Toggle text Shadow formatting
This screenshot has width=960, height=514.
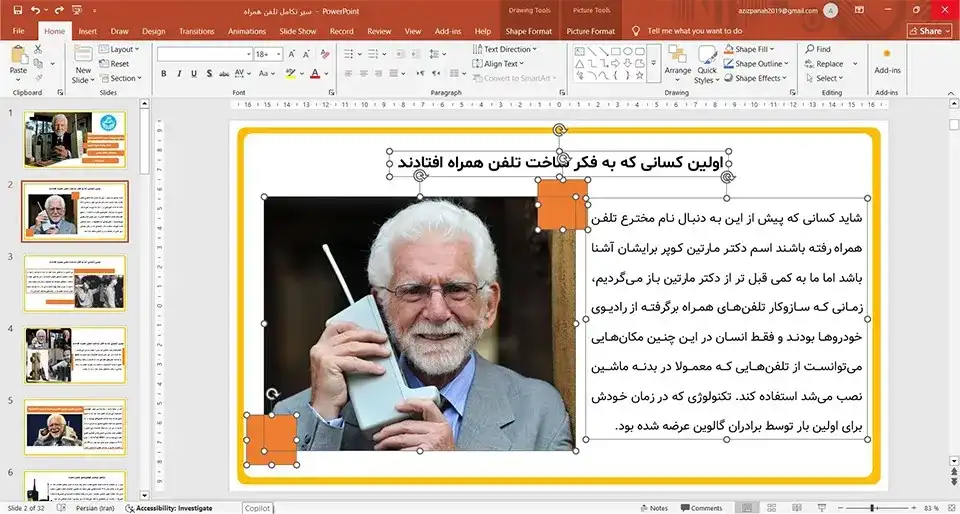pos(209,73)
